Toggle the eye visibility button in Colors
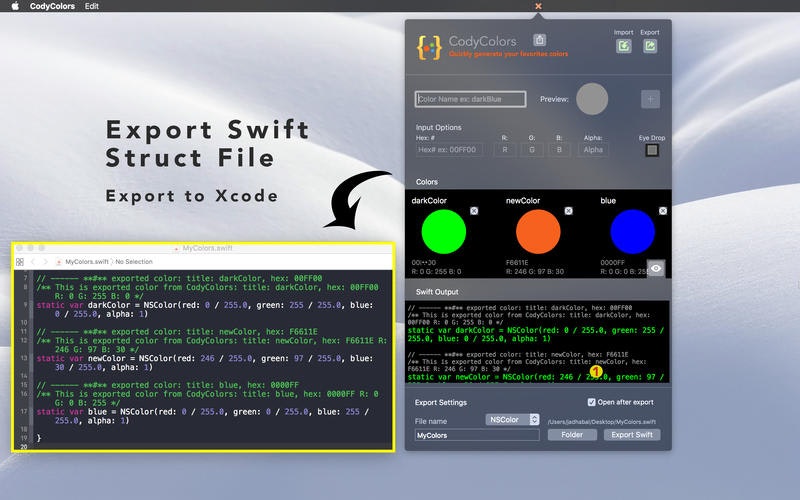Image resolution: width=800 pixels, height=500 pixels. (x=656, y=268)
